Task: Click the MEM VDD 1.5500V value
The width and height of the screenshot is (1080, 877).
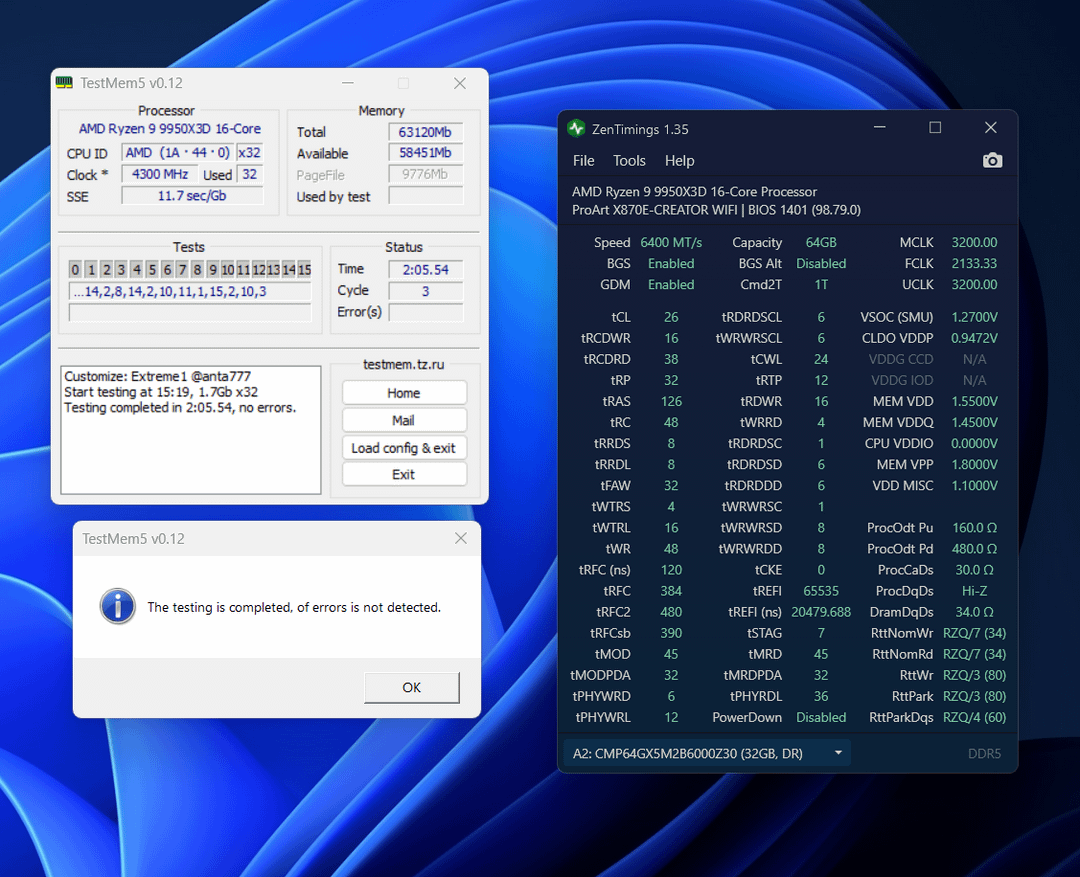Action: click(974, 401)
